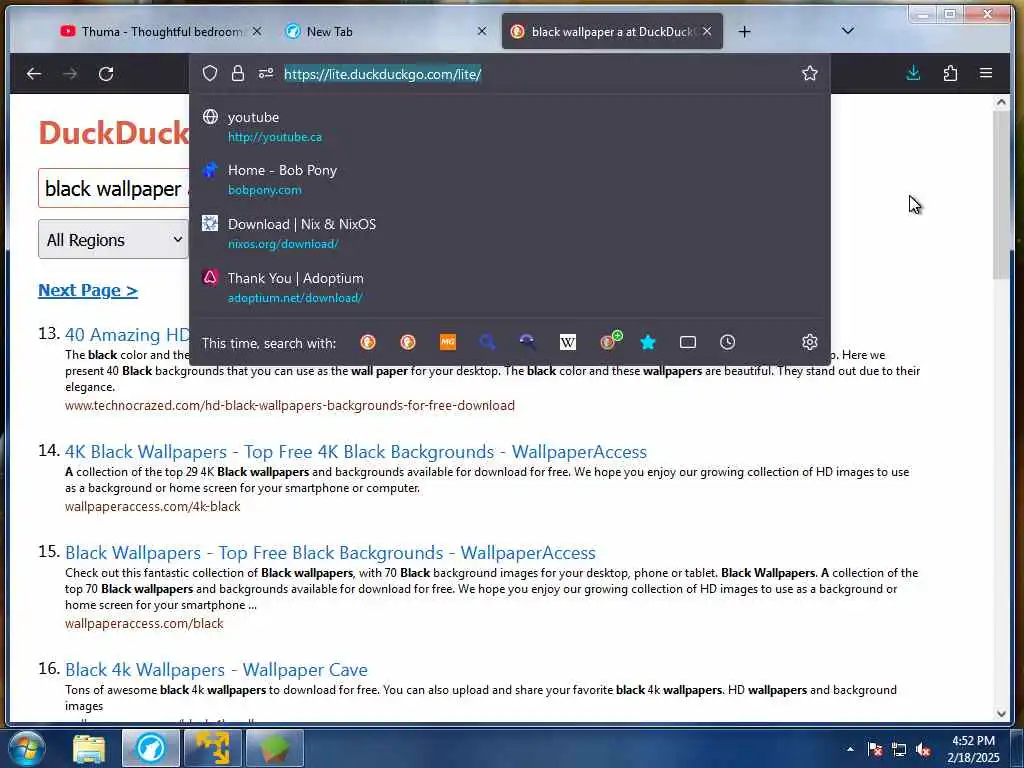Screen dimensions: 1024x768
Task: Click the vertical scrollbar thumb
Action: click(1001, 195)
